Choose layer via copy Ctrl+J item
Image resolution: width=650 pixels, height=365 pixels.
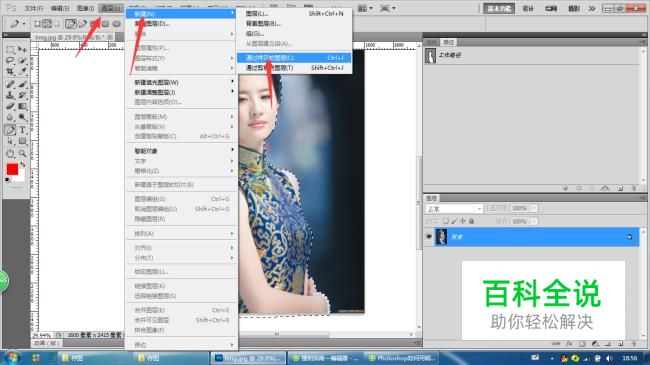(294, 58)
